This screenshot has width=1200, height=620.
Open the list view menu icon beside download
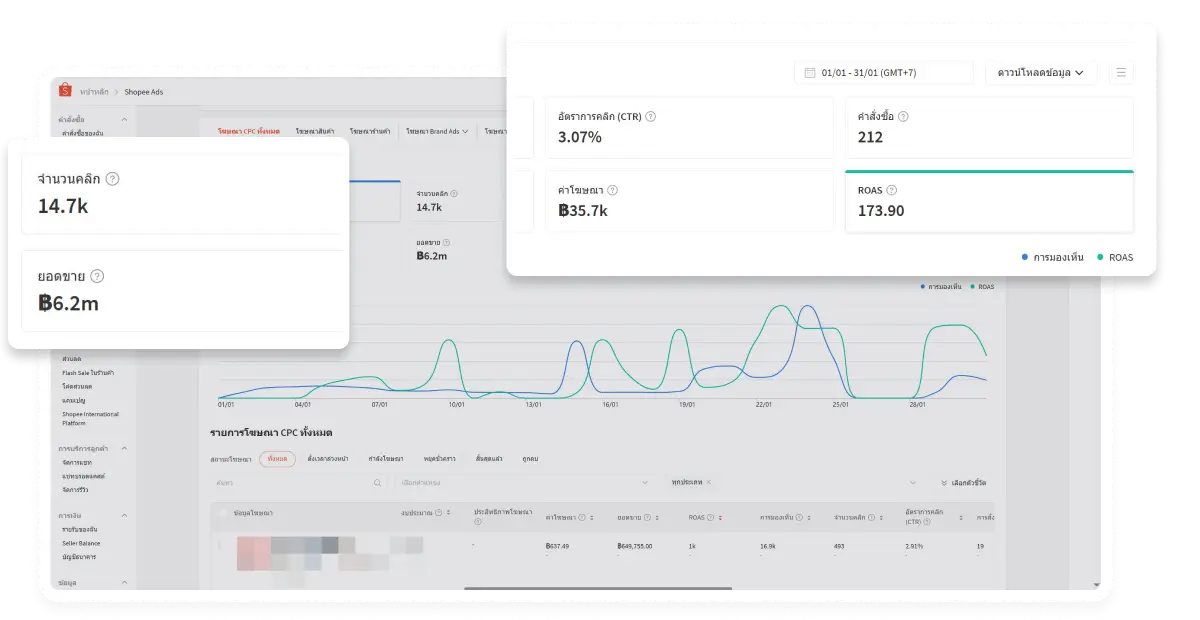pos(1121,72)
